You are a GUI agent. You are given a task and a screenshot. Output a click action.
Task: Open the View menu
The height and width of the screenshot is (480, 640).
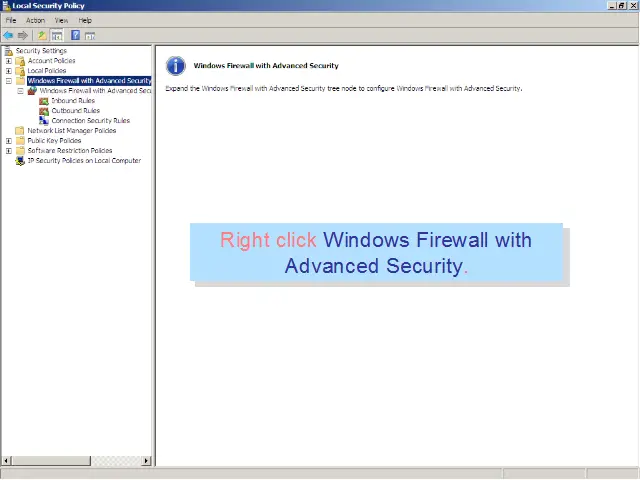click(61, 20)
